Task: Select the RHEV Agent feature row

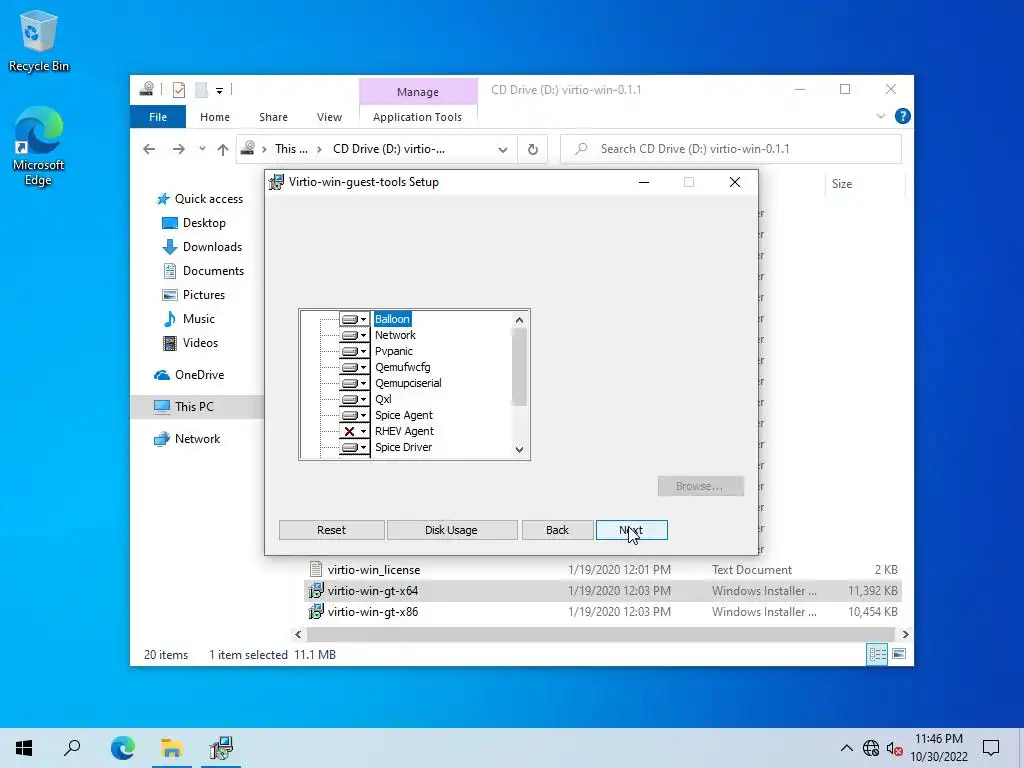Action: coord(404,431)
